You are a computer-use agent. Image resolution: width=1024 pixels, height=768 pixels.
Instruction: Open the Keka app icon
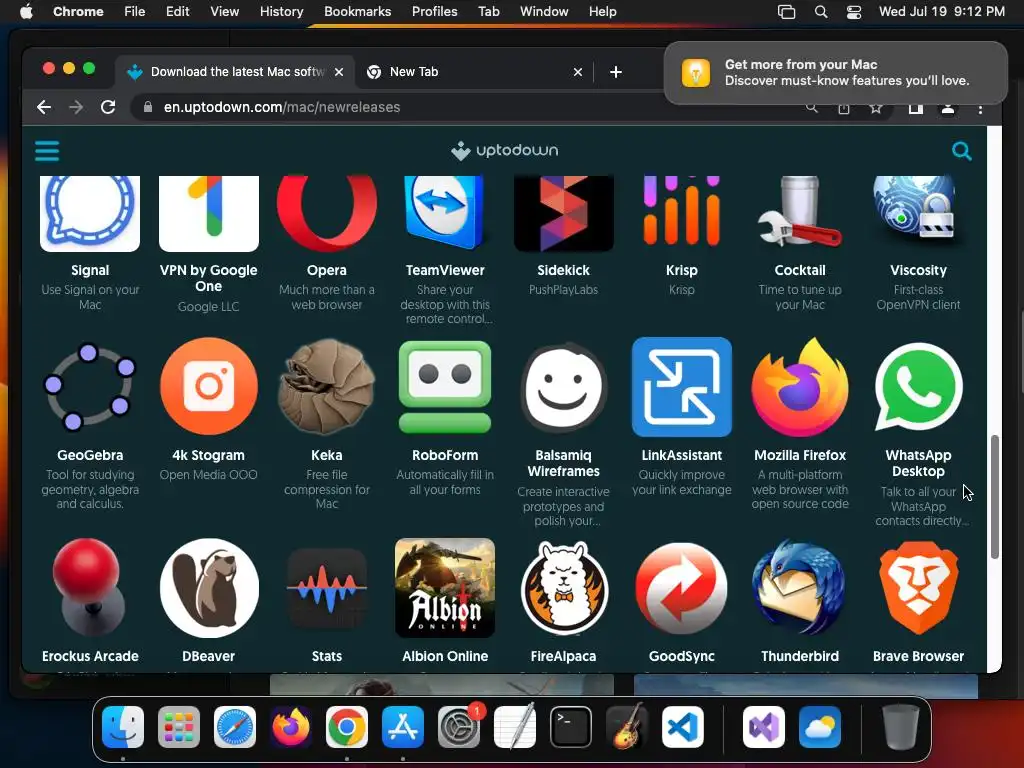pyautogui.click(x=327, y=387)
